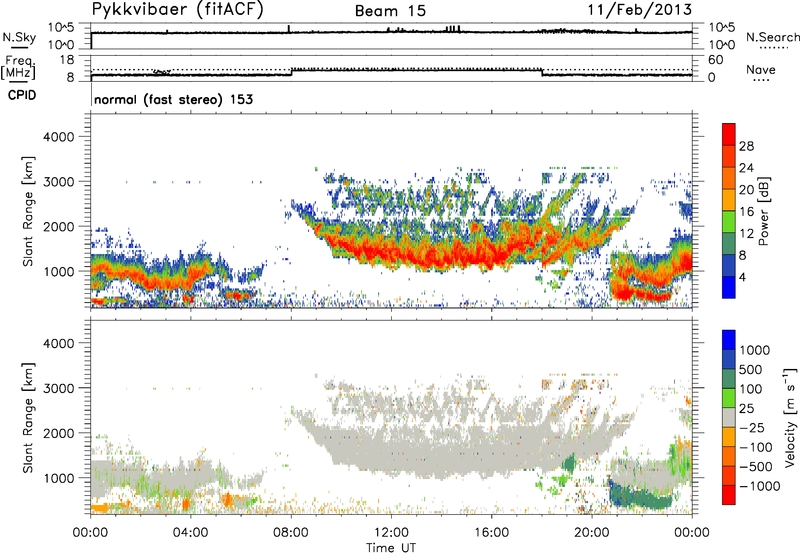Click the '08:00' time axis label
The height and width of the screenshot is (554, 800).
coord(290,533)
